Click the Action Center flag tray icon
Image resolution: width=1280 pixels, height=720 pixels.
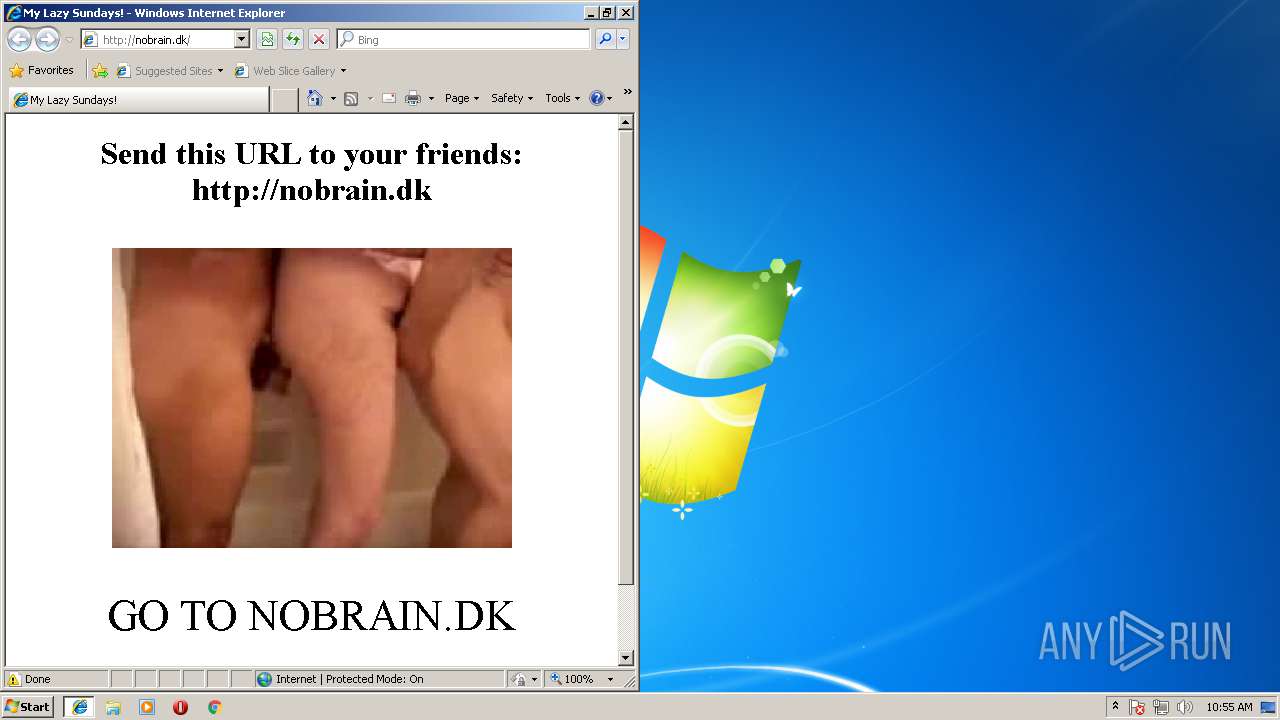1138,707
